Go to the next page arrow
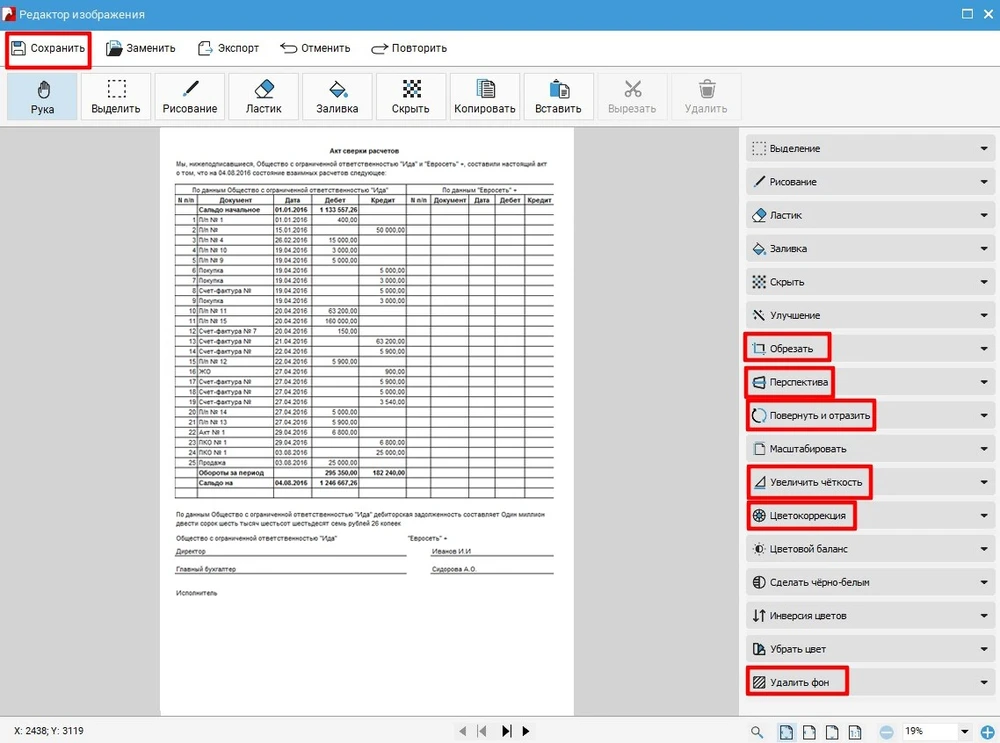The height and width of the screenshot is (743, 1000). click(x=526, y=731)
